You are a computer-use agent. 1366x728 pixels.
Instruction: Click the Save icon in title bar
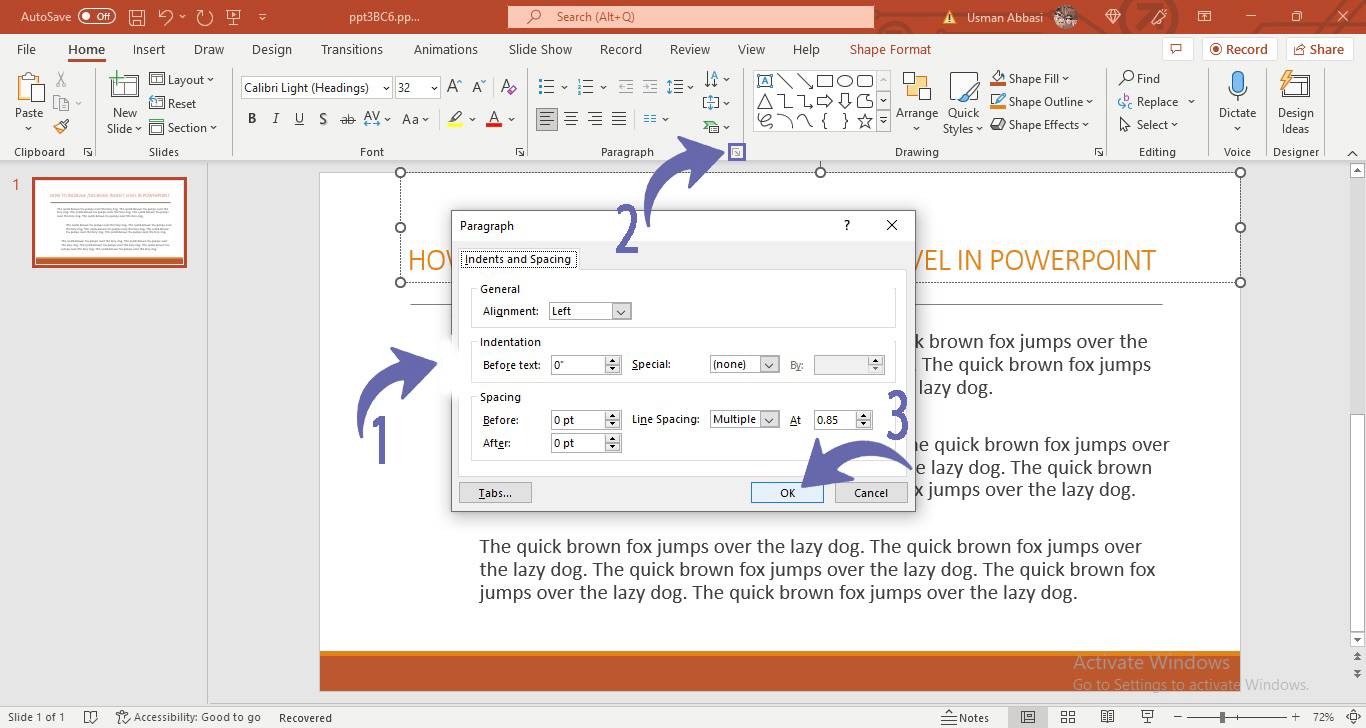point(137,17)
